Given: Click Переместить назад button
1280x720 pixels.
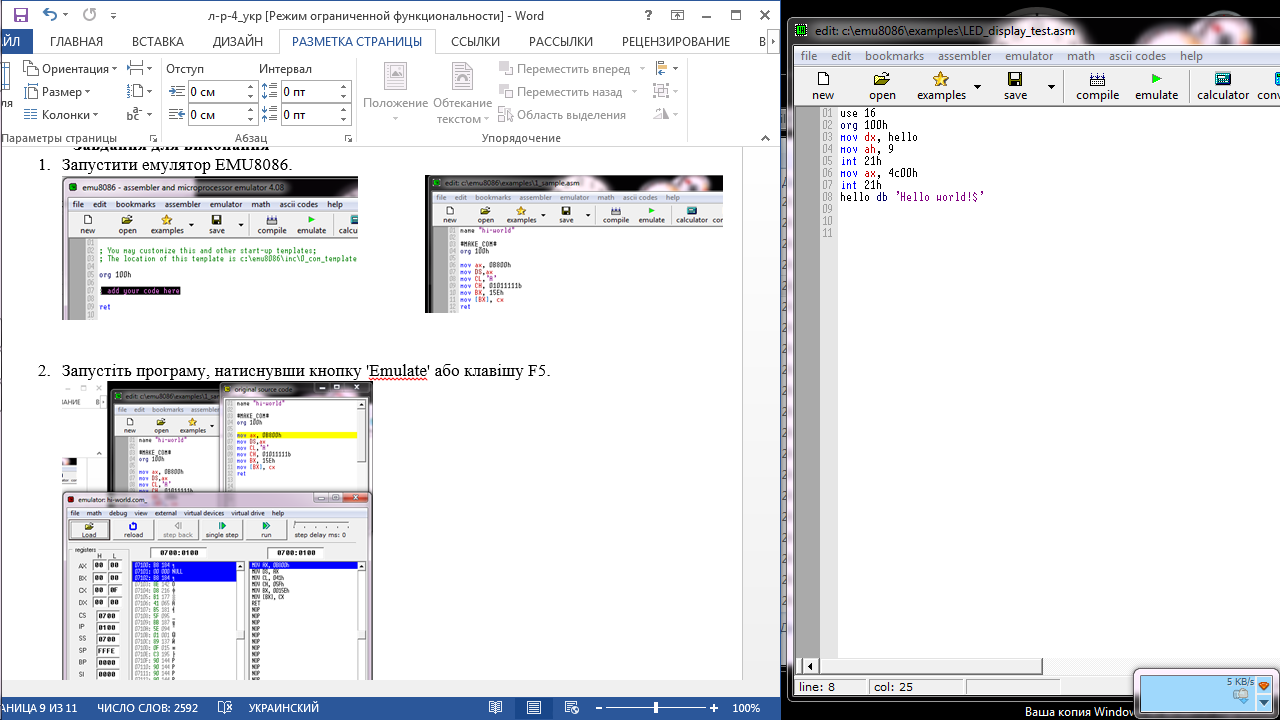Looking at the screenshot, I should coord(568,91).
